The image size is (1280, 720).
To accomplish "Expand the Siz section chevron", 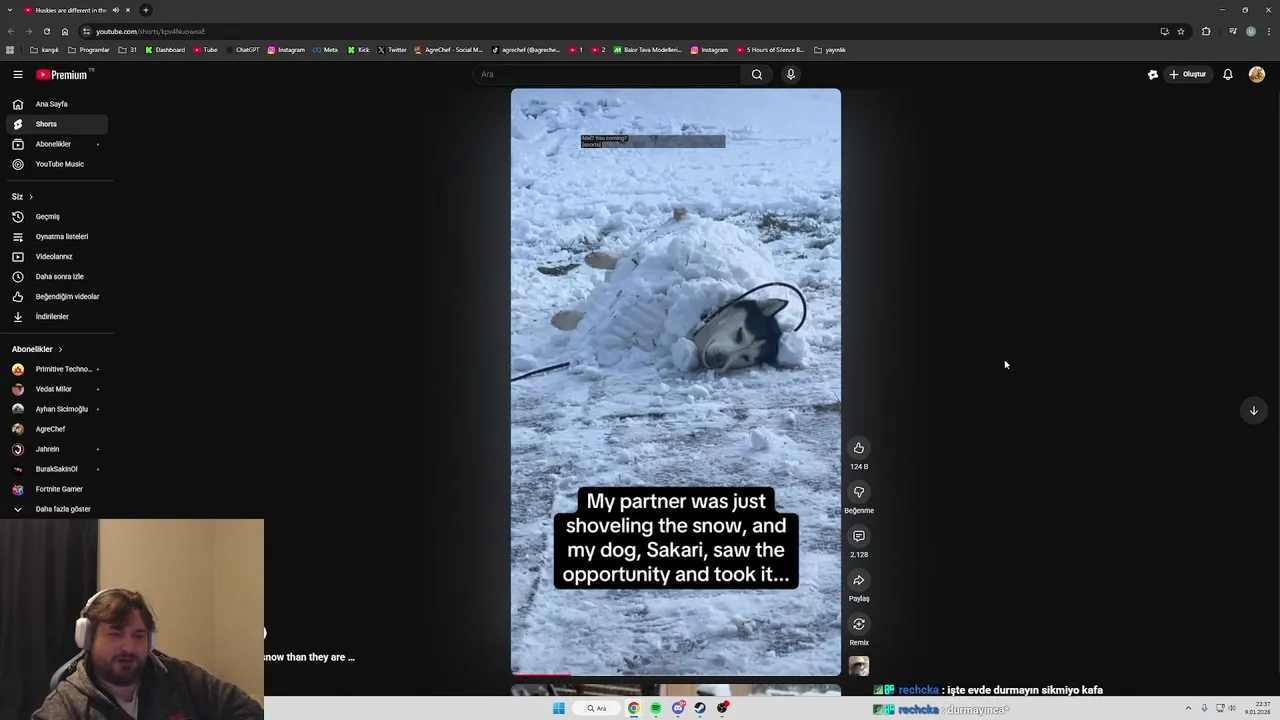I will (31, 197).
